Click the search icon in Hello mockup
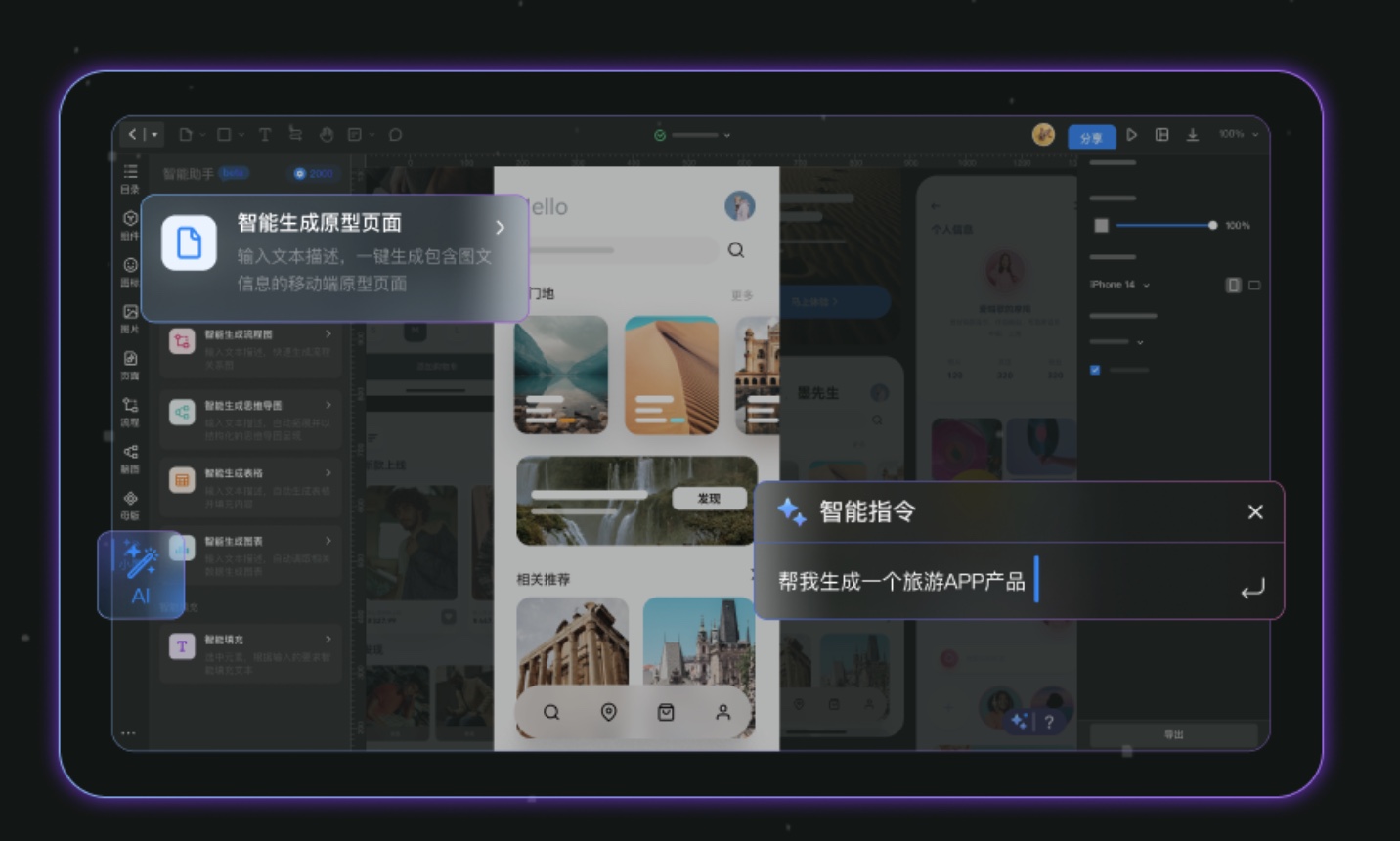 [x=736, y=250]
